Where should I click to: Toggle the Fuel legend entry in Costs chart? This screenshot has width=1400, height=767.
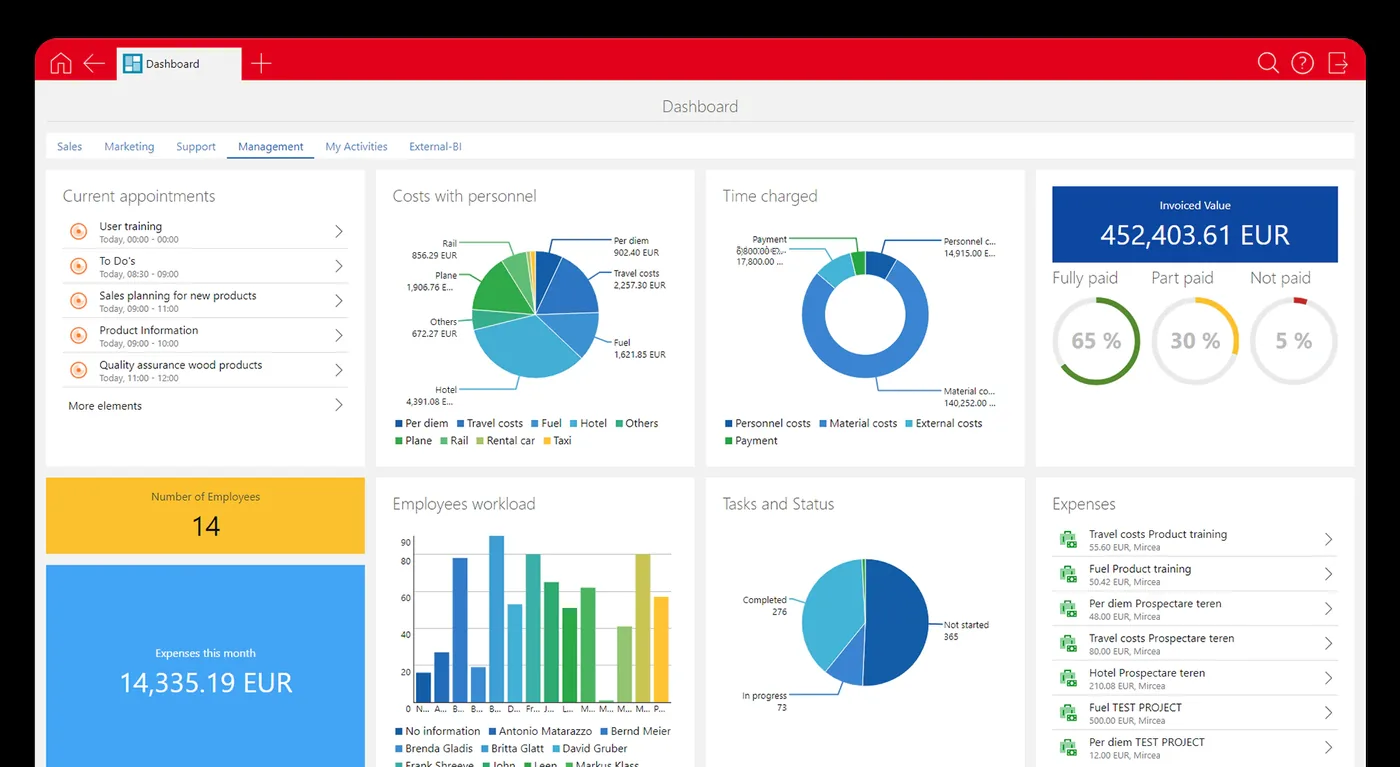point(546,423)
